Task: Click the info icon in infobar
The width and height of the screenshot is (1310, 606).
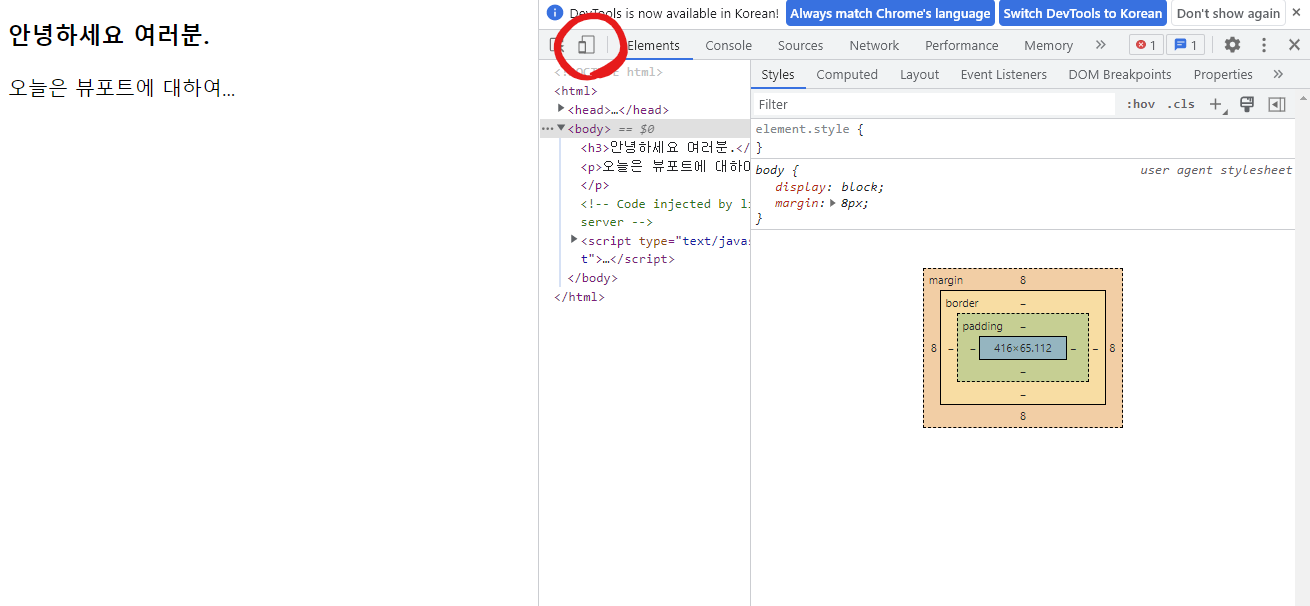Action: point(555,13)
